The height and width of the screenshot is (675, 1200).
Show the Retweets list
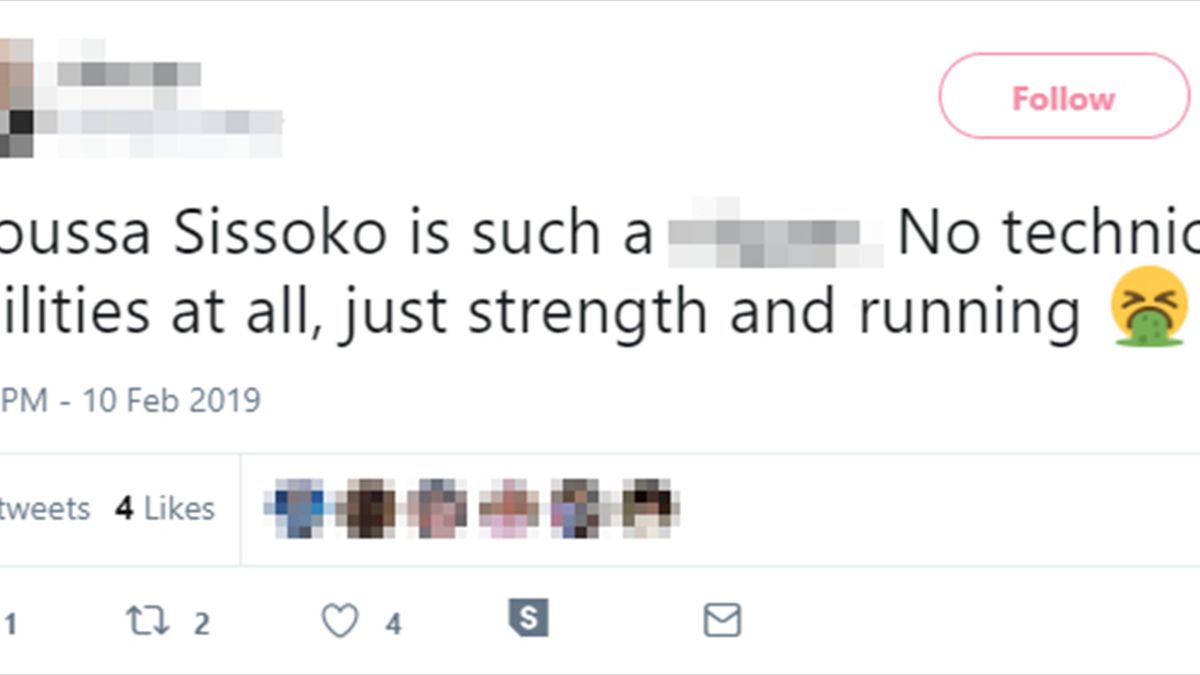pos(45,509)
